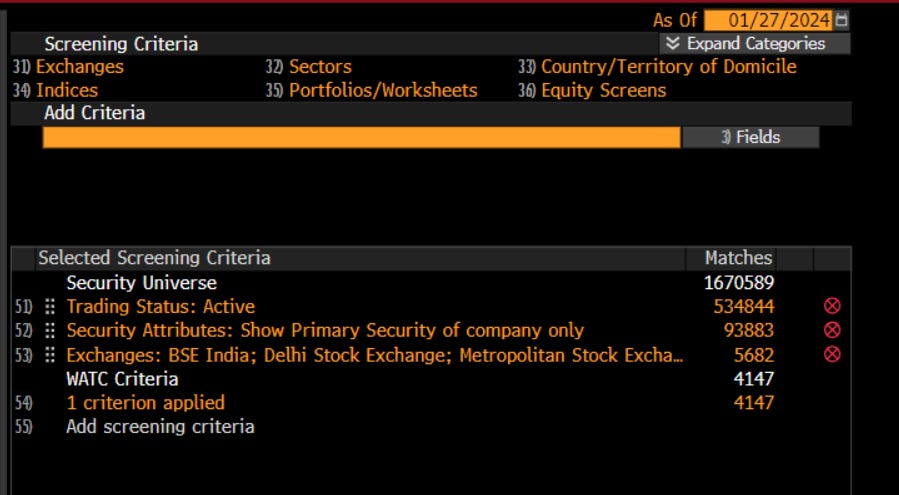Expand Categories in Screening Criteria
This screenshot has height=495, width=899.
pyautogui.click(x=755, y=44)
